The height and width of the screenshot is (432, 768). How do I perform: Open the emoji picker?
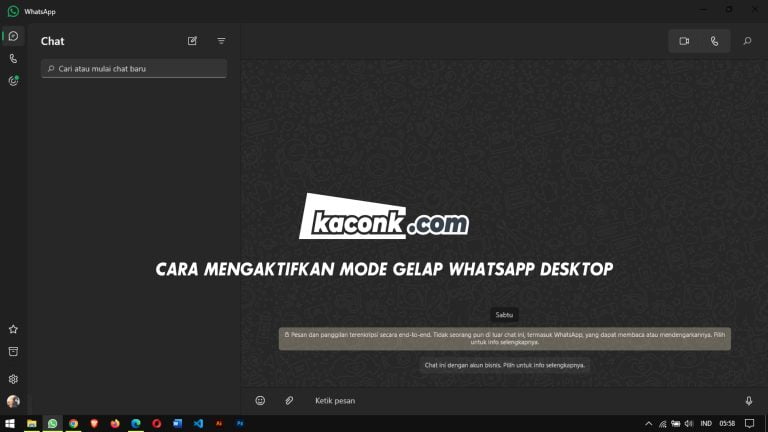click(260, 401)
